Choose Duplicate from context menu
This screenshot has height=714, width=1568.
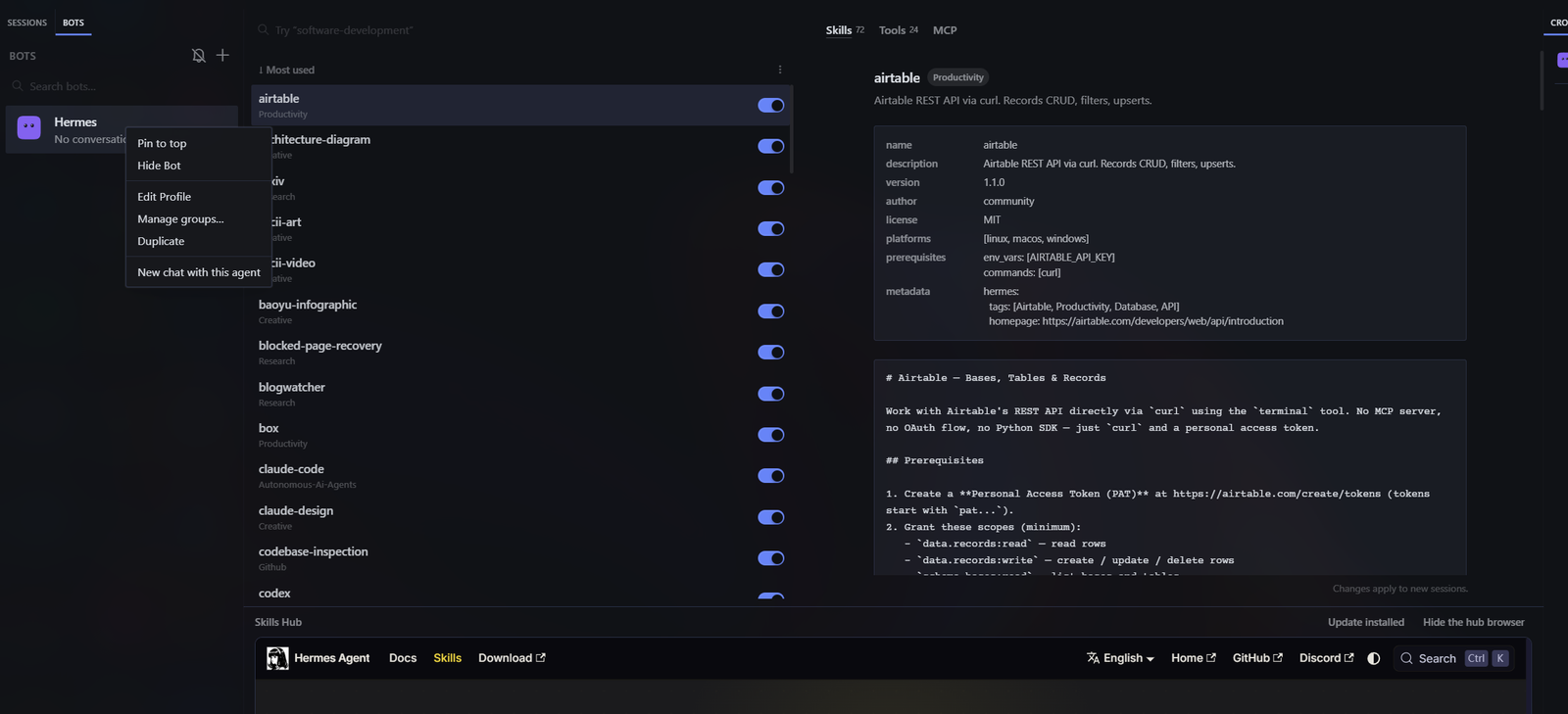[199, 241]
